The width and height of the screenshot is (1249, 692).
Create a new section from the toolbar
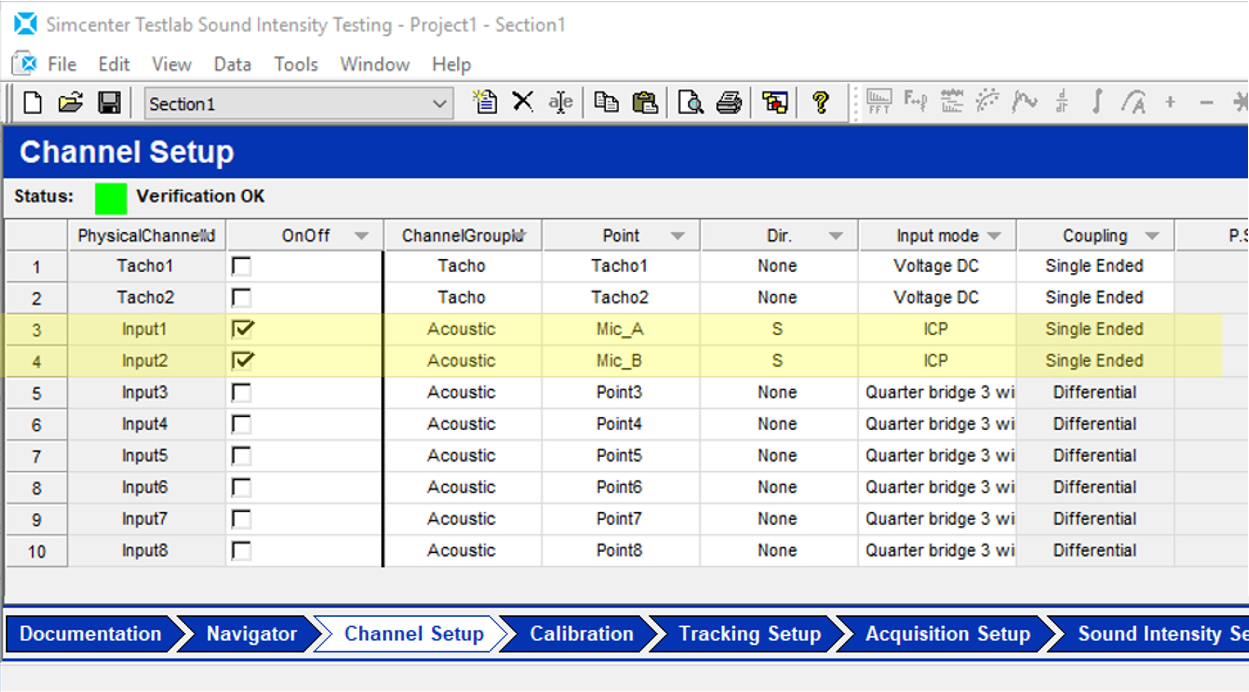pos(485,102)
